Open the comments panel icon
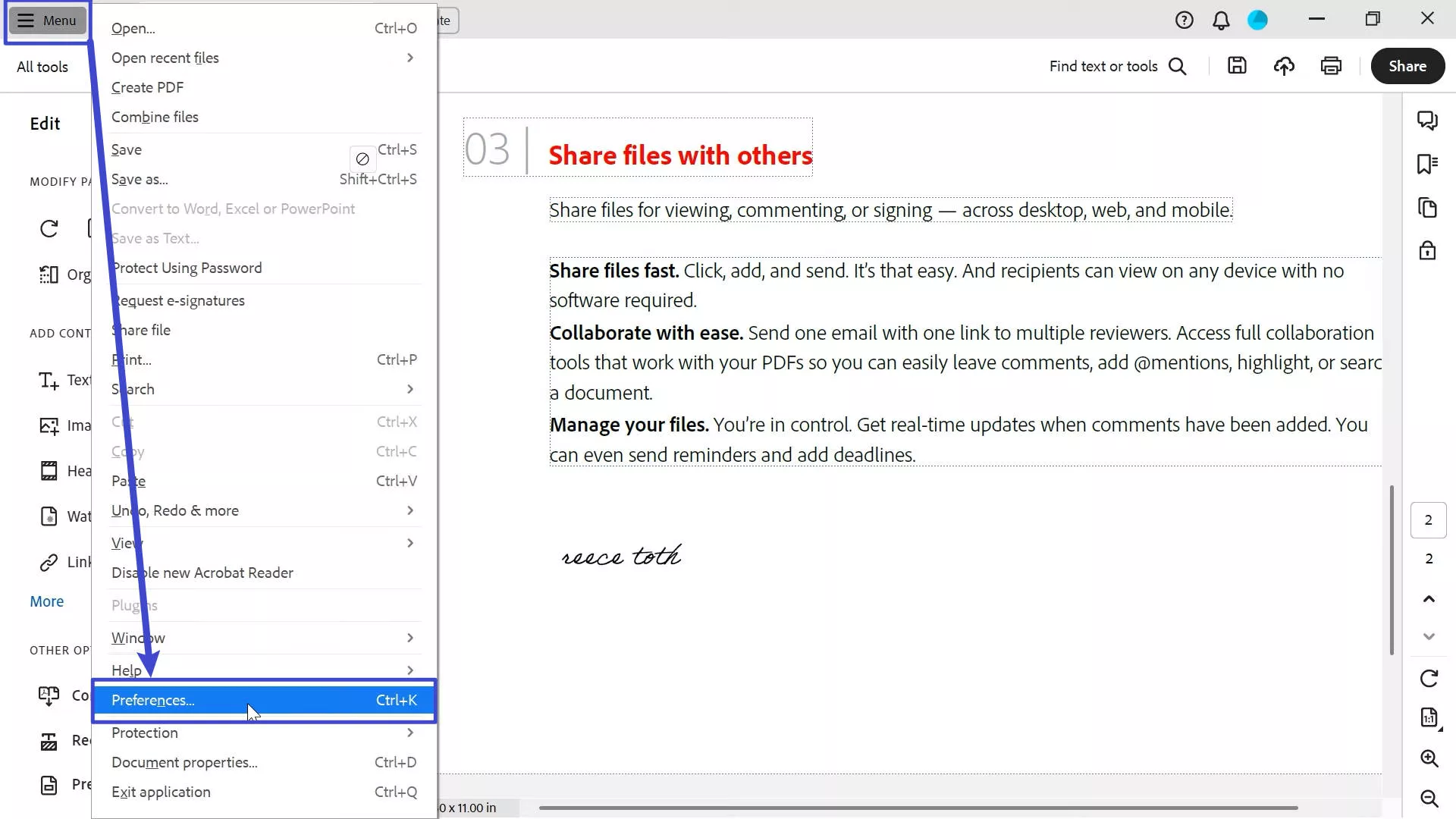1456x819 pixels. 1427,121
